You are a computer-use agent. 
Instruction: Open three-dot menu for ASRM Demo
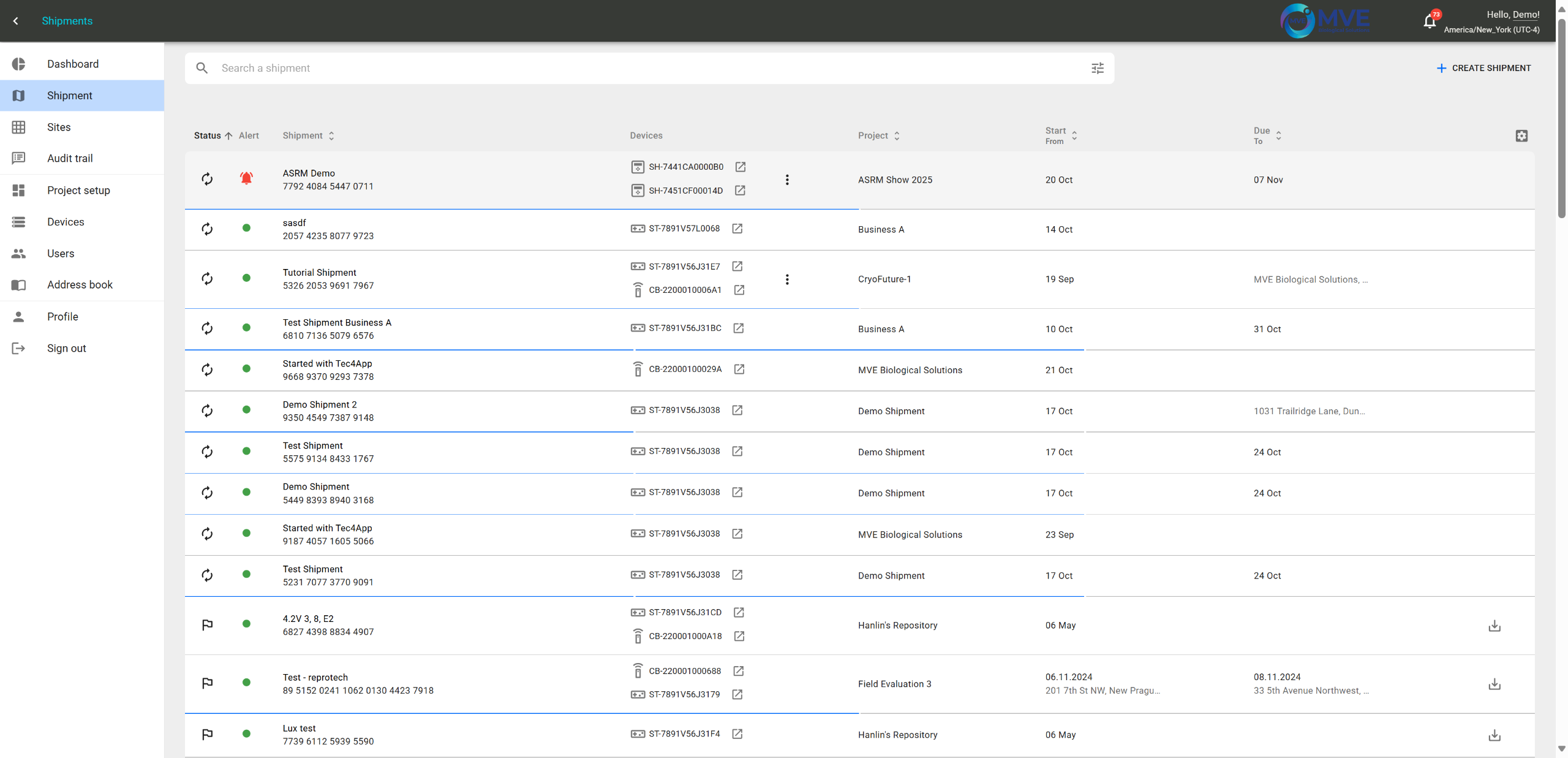(x=787, y=180)
